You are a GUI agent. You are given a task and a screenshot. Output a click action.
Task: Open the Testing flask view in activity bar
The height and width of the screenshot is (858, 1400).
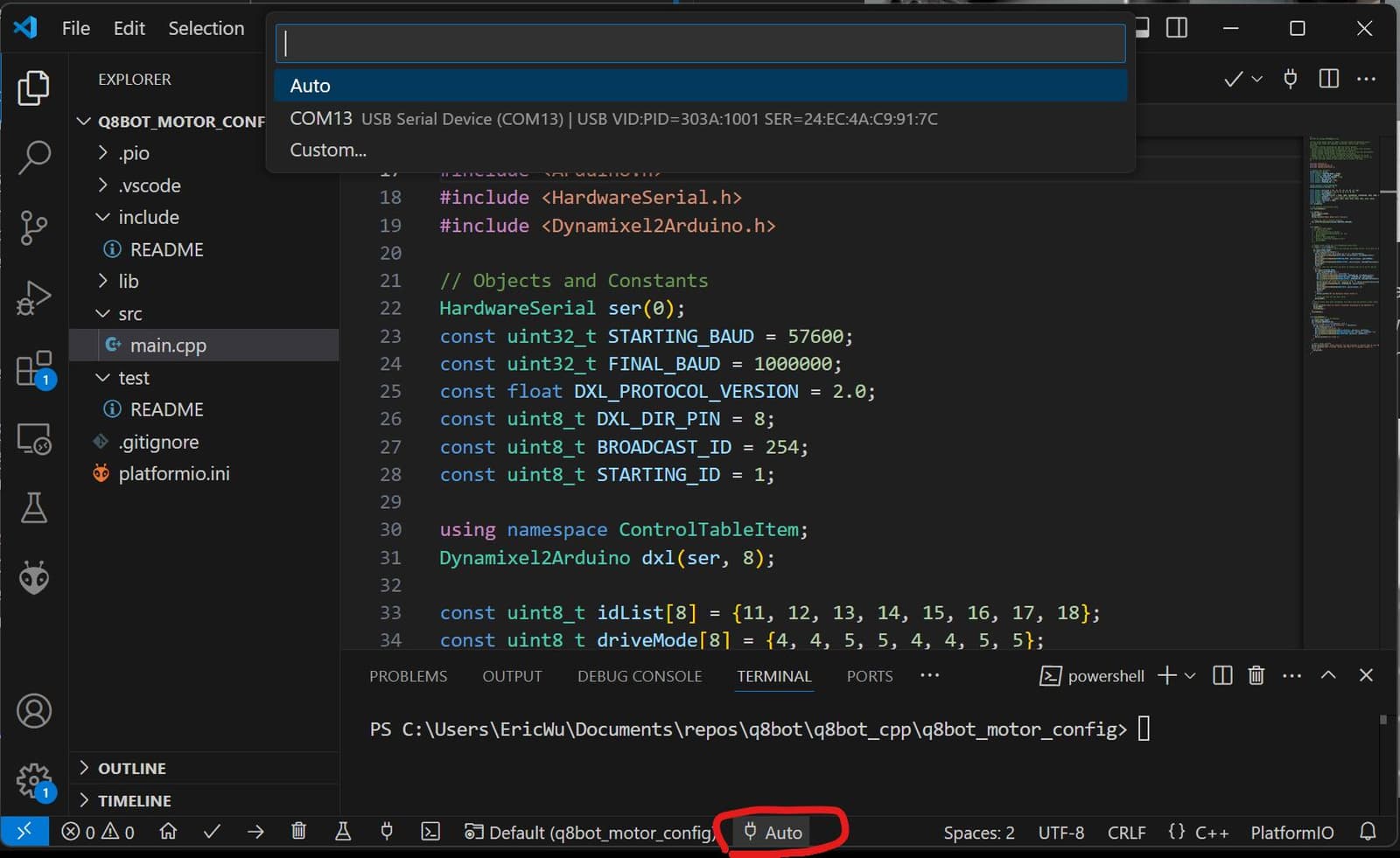coord(33,507)
